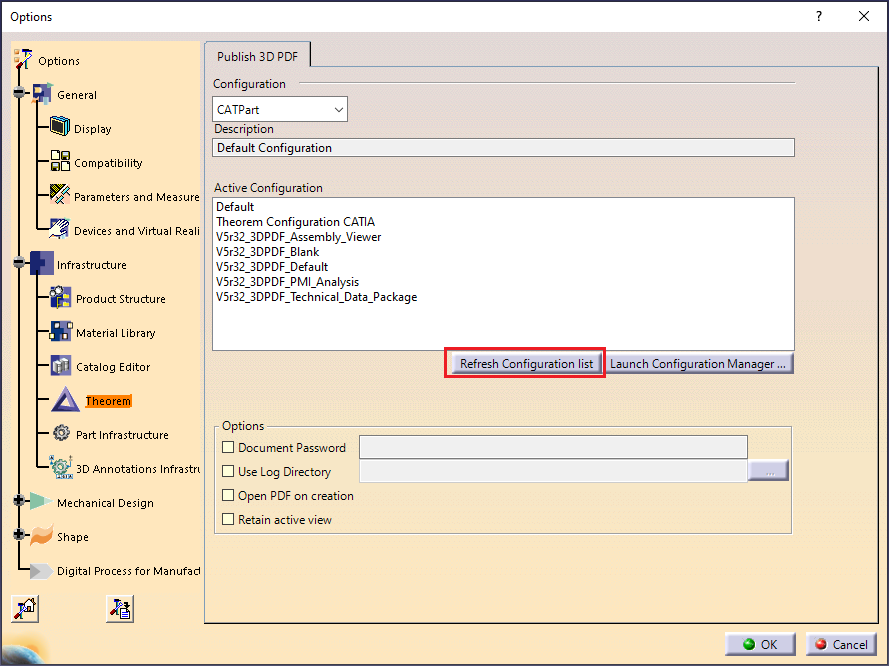Open 3D Annotations Infrastructure icon
This screenshot has height=666, width=889.
click(x=61, y=468)
